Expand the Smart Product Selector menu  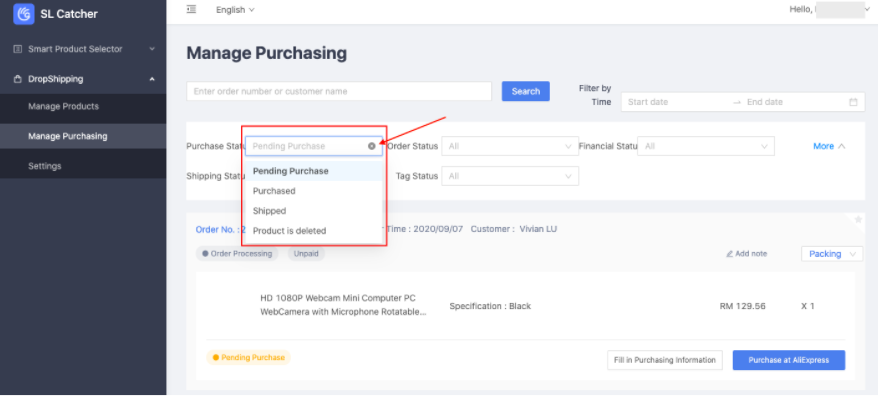coord(83,49)
